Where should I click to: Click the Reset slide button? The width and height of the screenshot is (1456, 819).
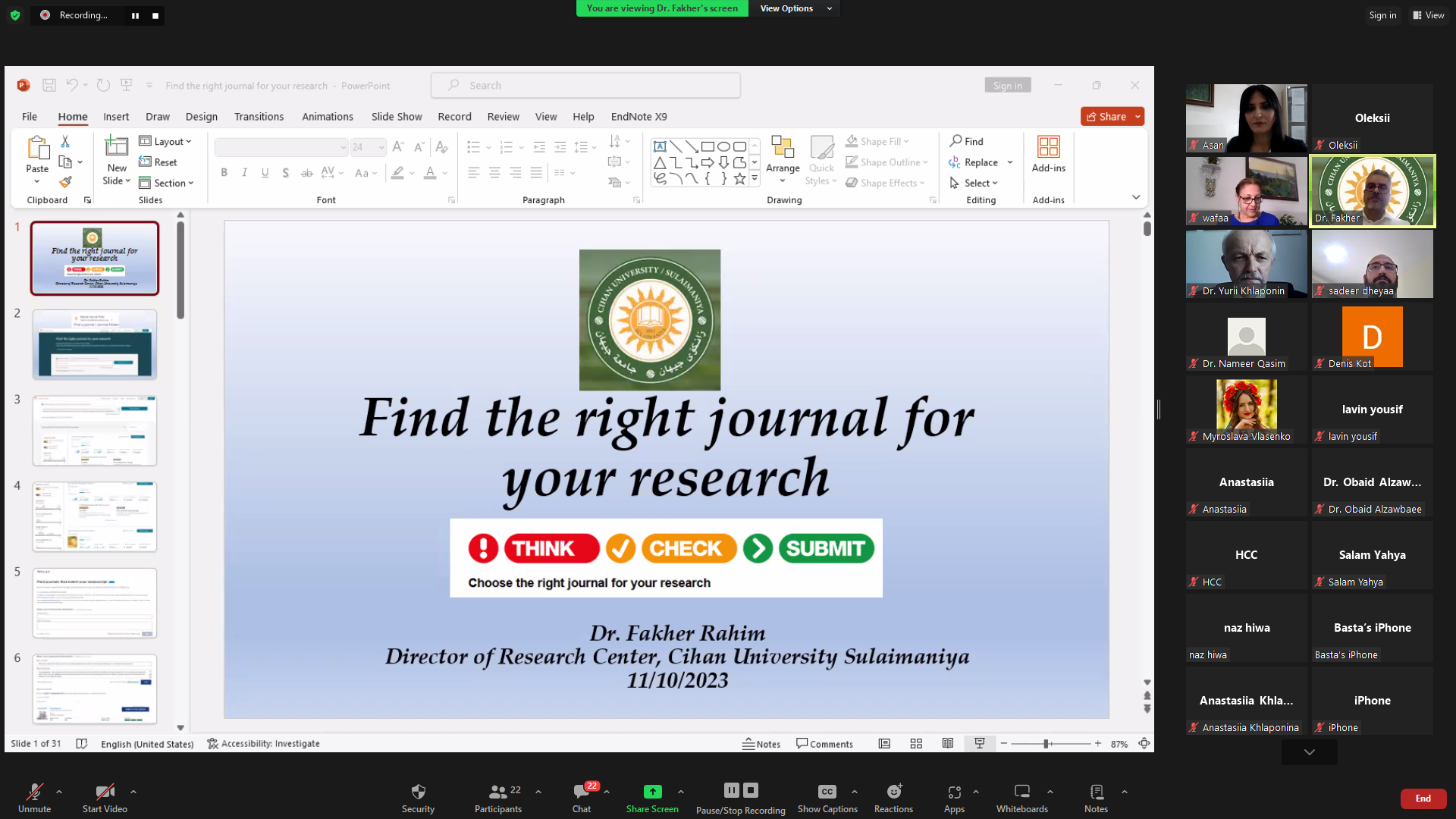coord(158,162)
